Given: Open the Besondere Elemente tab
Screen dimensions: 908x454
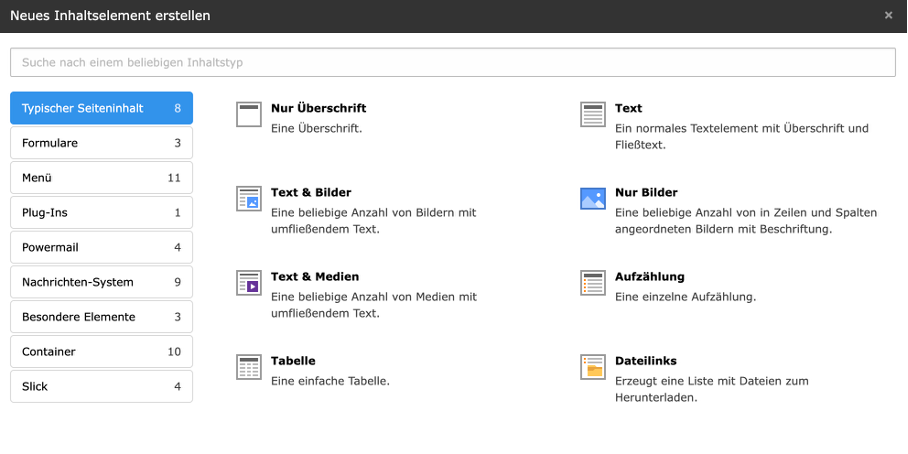Looking at the screenshot, I should (x=101, y=317).
